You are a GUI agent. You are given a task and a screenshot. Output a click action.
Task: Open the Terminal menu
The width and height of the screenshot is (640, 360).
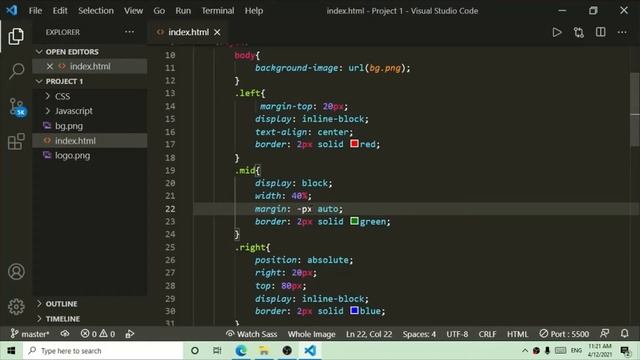218,11
